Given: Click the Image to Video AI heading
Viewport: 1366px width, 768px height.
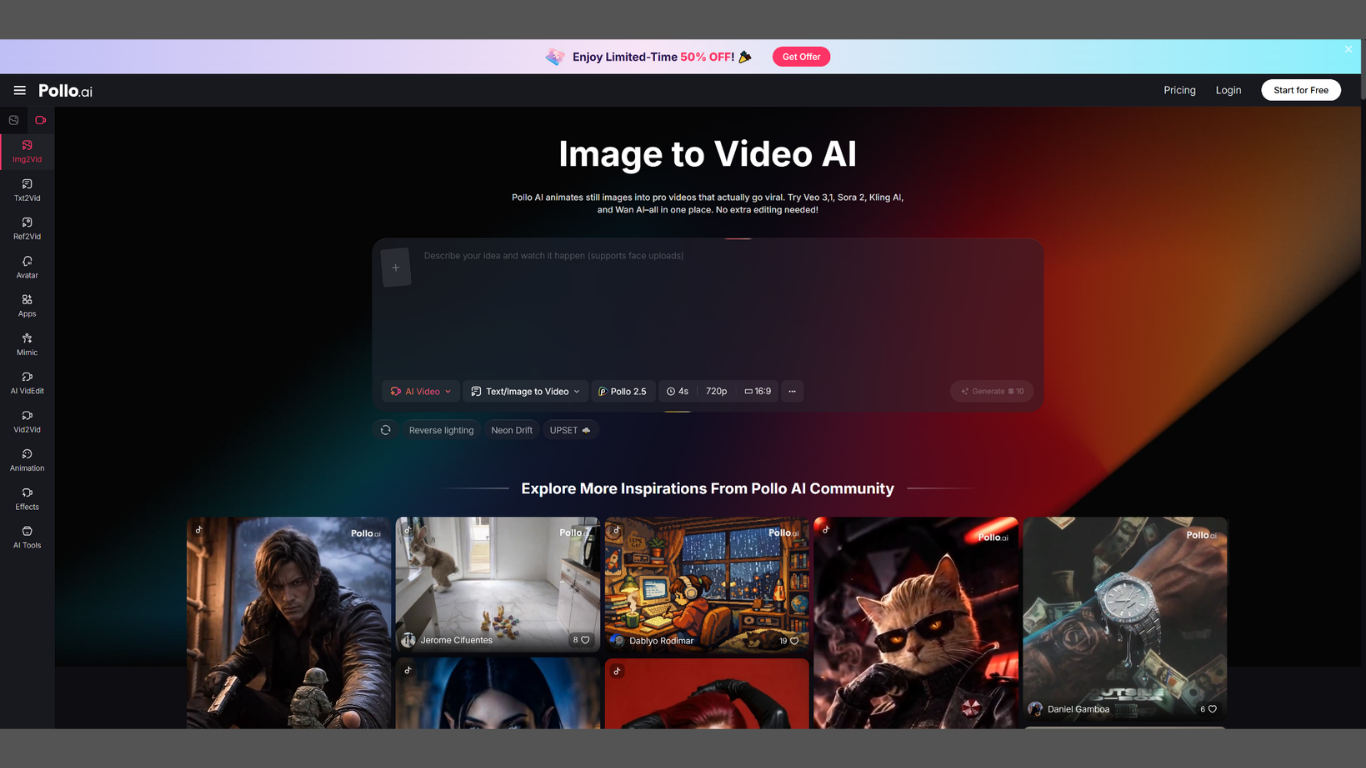Looking at the screenshot, I should [x=707, y=154].
